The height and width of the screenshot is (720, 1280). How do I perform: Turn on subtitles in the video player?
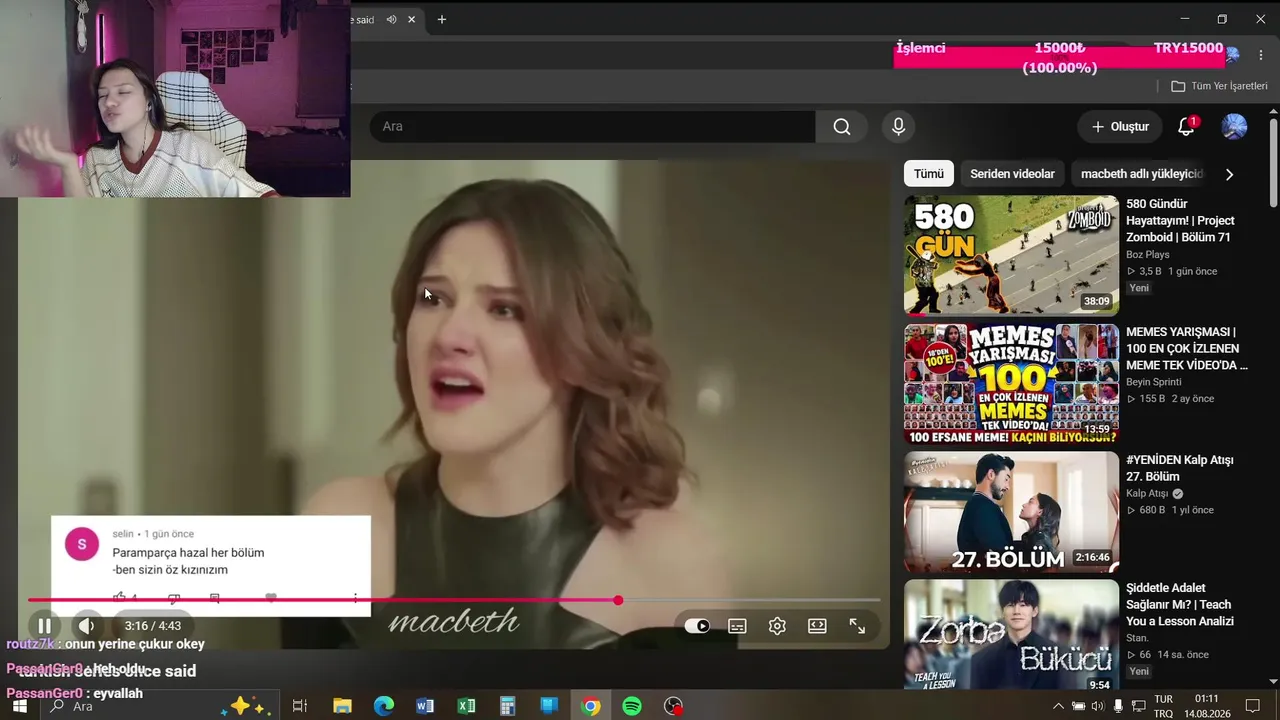pos(737,626)
